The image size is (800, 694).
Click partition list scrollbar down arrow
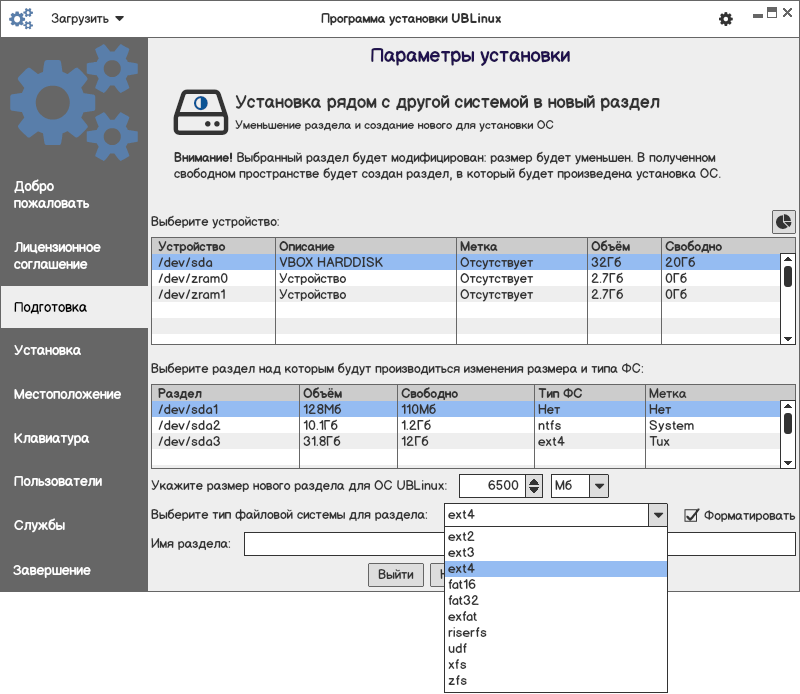pyautogui.click(x=788, y=463)
